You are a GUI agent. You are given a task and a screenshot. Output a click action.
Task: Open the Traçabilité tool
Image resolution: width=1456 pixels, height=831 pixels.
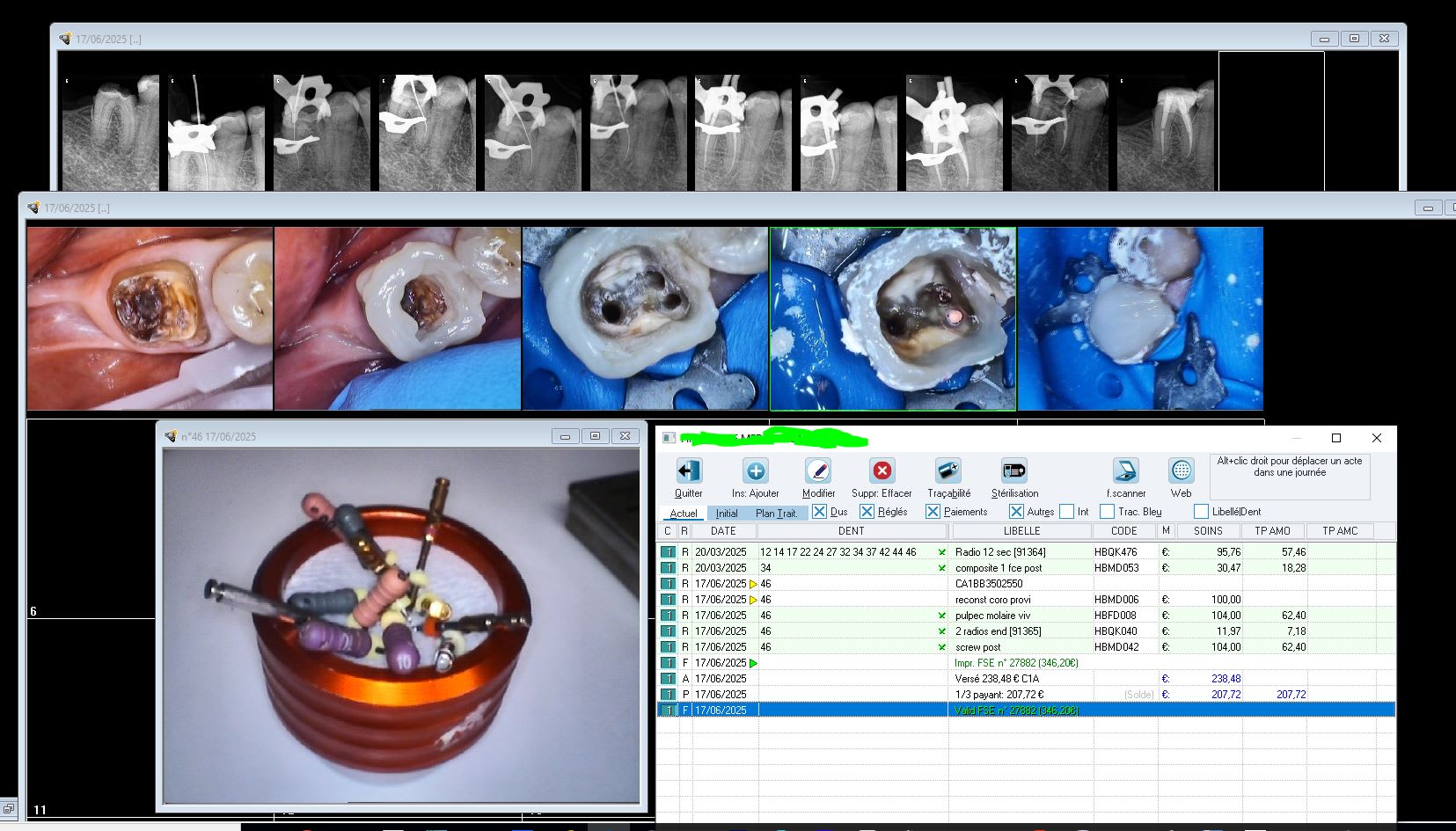pos(948,471)
